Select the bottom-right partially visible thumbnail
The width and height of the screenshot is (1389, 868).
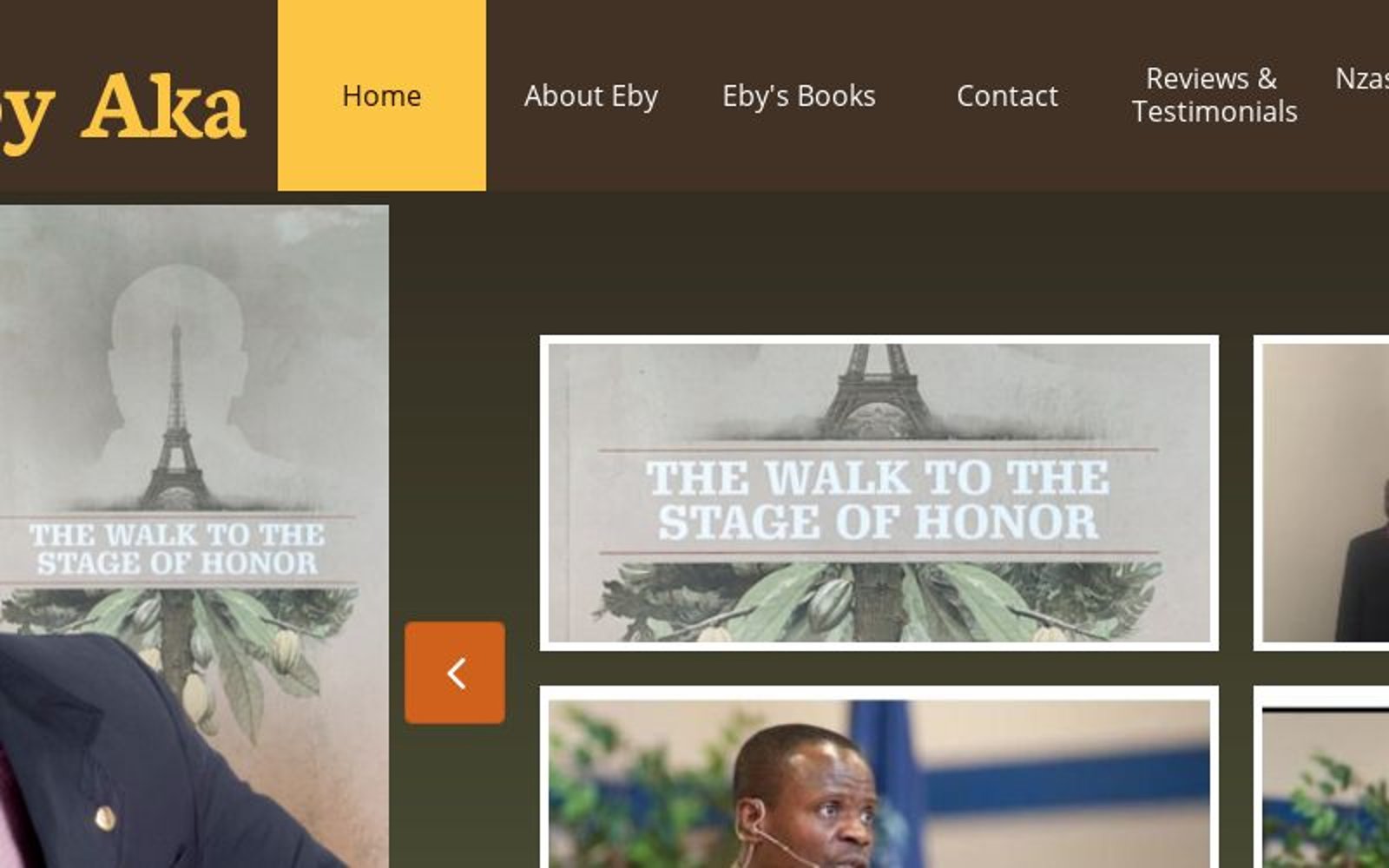[x=1321, y=778]
